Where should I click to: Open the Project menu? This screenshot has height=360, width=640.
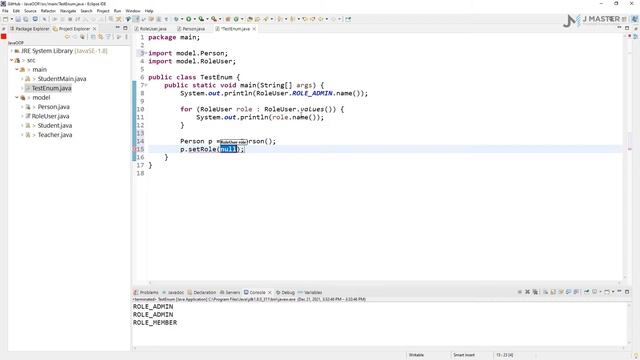(x=103, y=11)
